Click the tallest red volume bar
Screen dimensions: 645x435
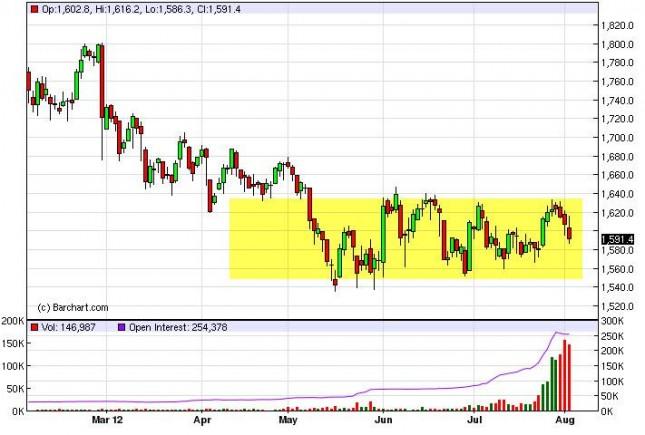pos(565,375)
